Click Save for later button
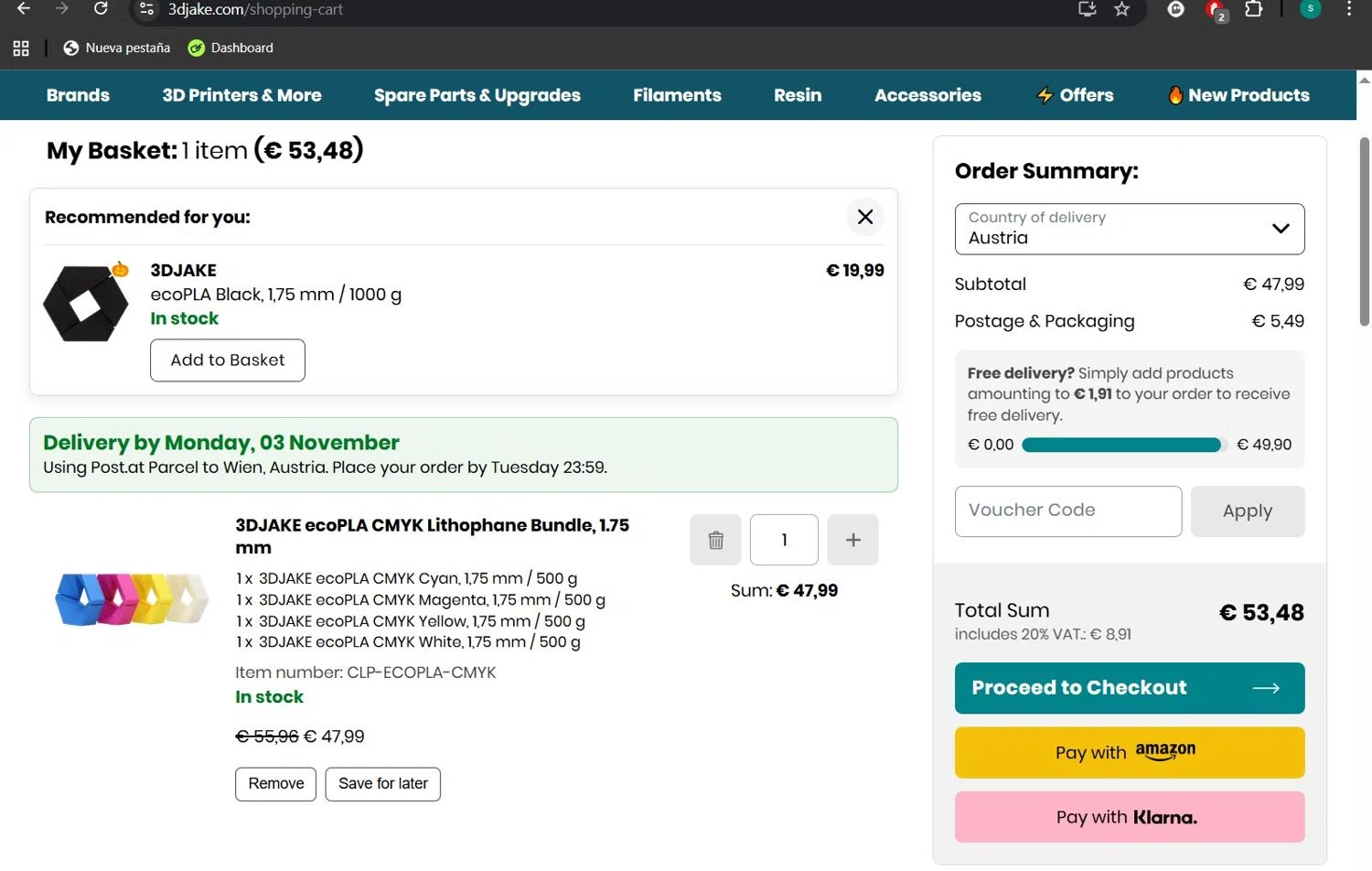 click(x=382, y=784)
